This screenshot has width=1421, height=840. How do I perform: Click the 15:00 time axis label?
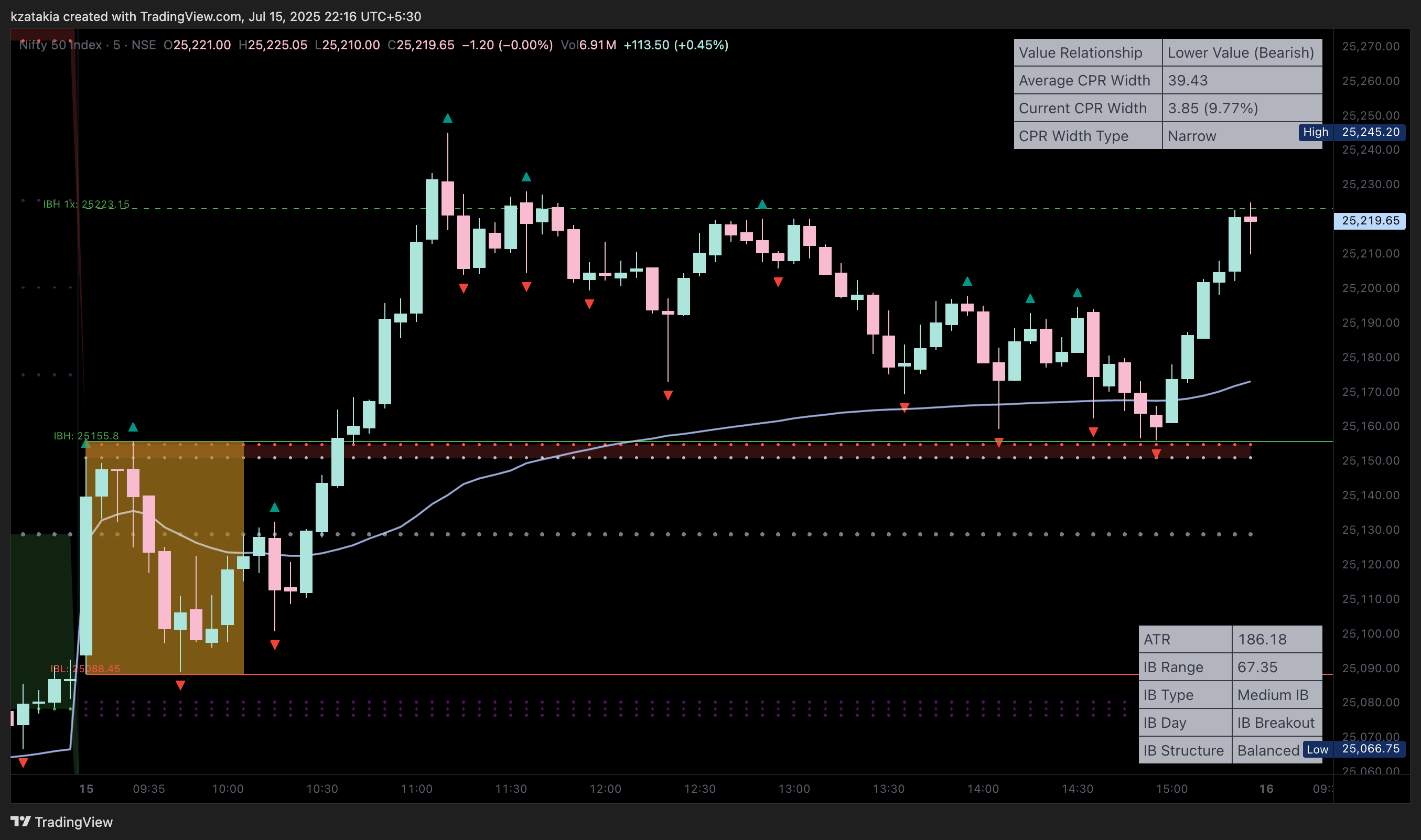click(x=1171, y=789)
